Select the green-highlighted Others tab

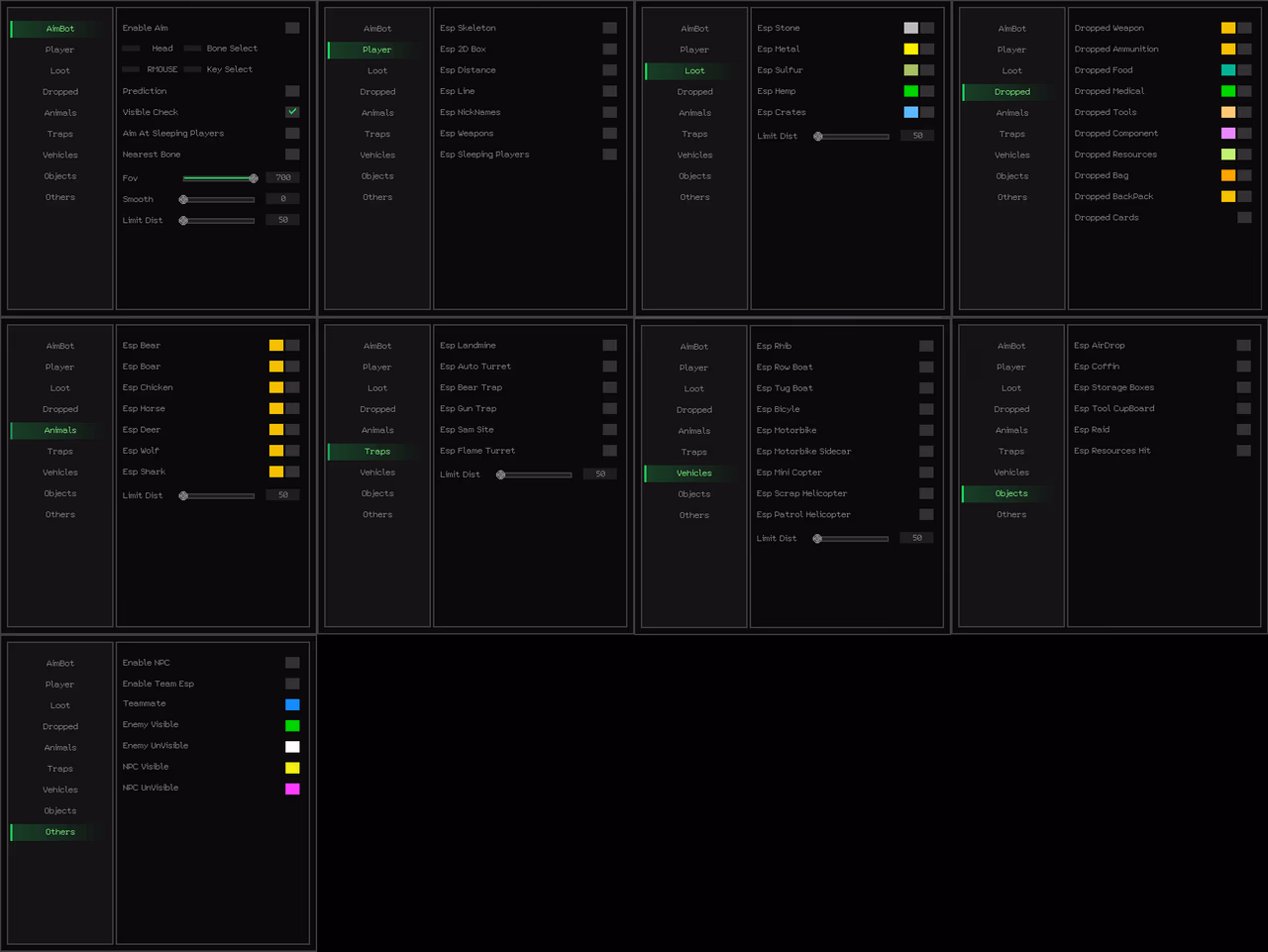click(x=59, y=832)
